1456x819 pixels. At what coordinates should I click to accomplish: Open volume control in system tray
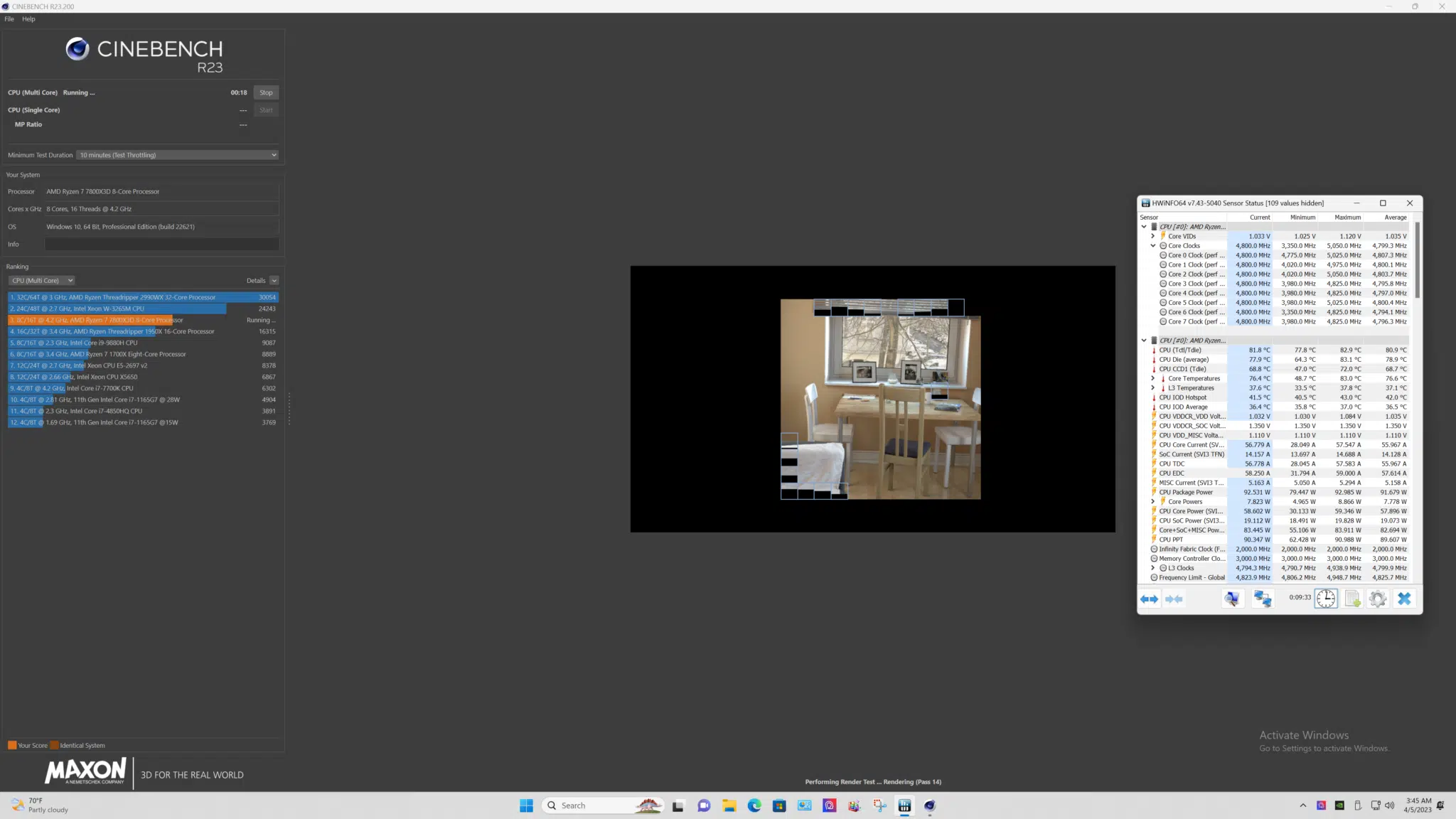[1390, 805]
